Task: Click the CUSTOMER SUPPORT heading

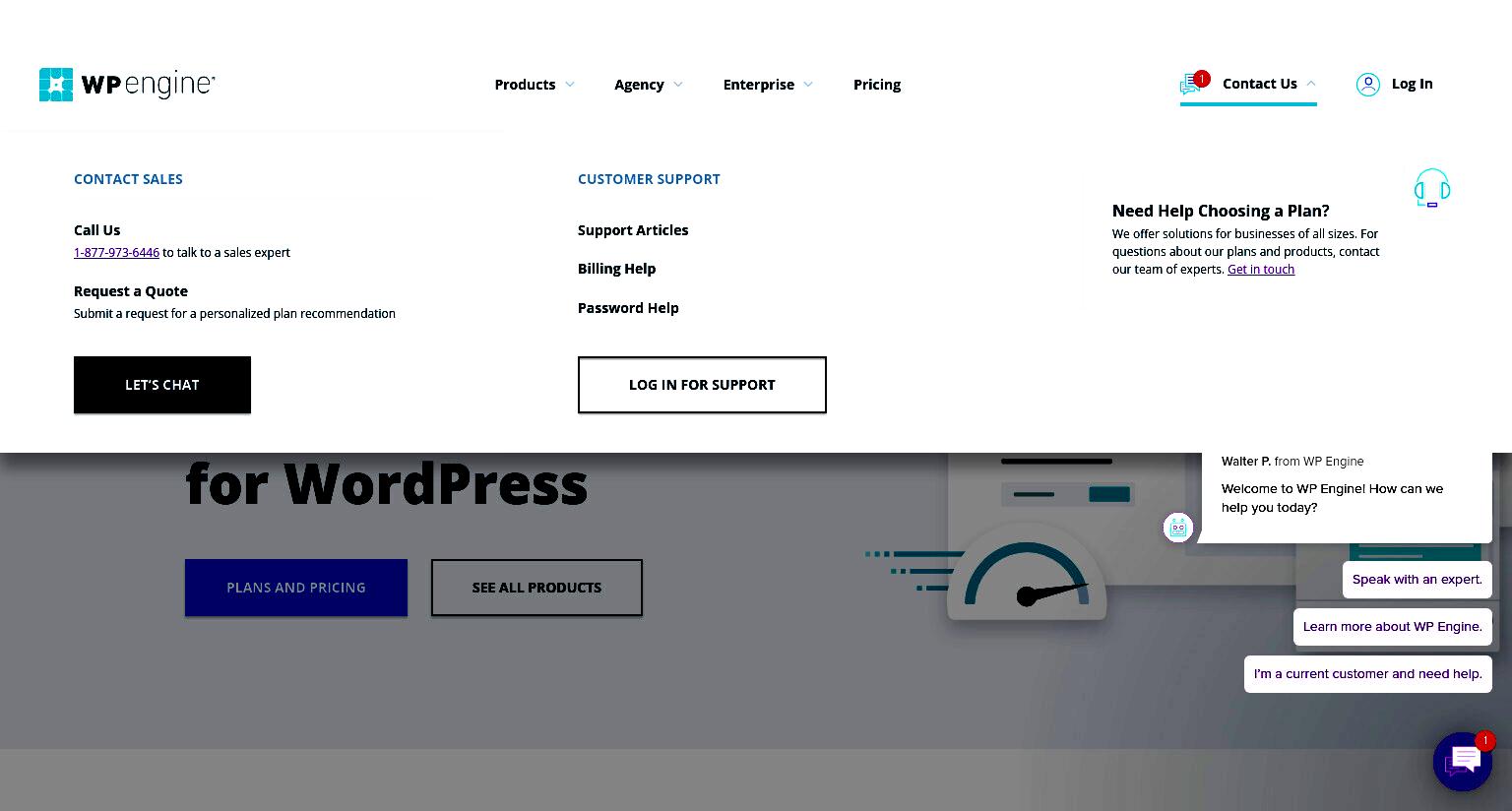Action: pyautogui.click(x=649, y=179)
